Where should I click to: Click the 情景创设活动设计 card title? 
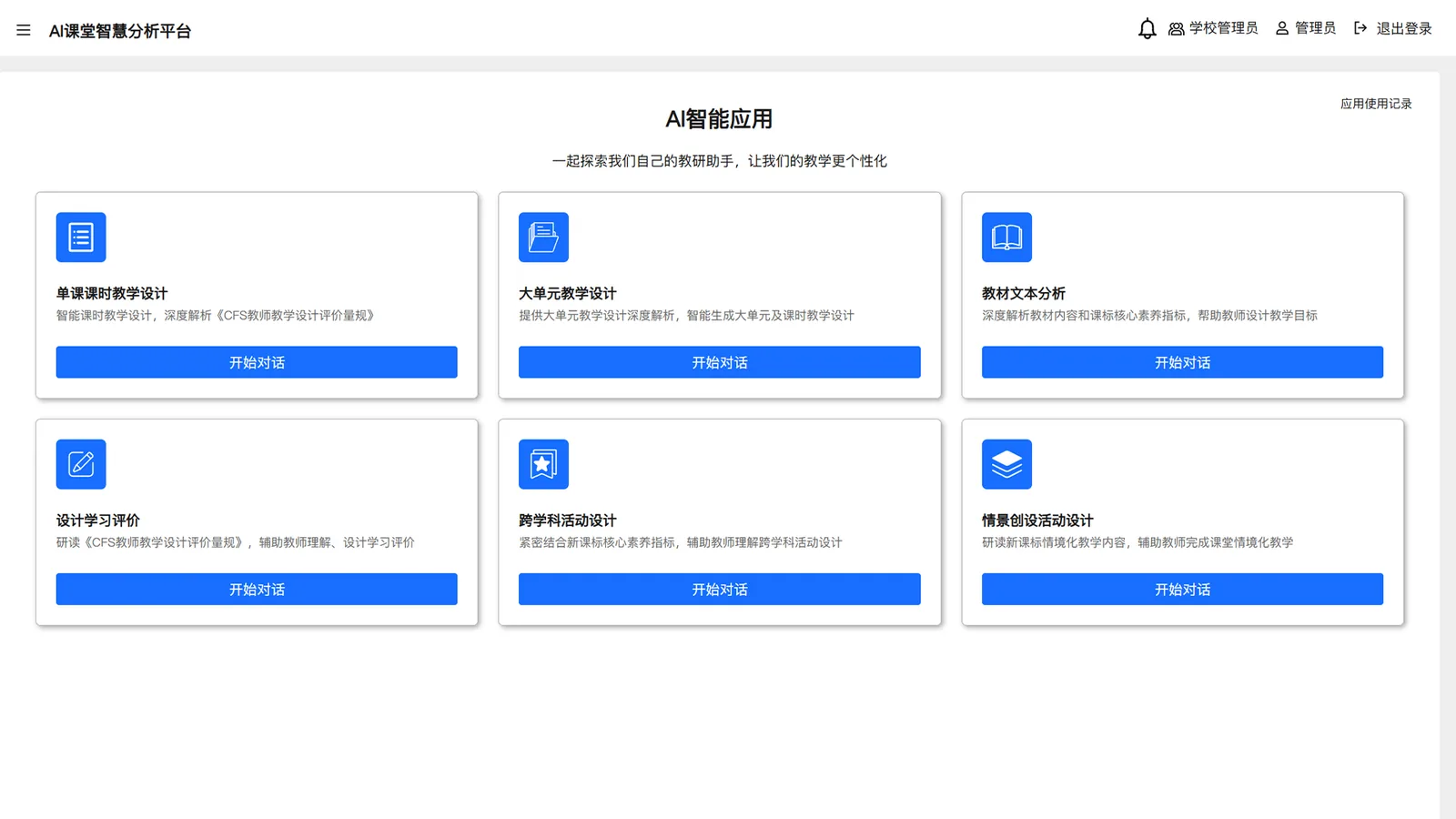pos(1037,521)
